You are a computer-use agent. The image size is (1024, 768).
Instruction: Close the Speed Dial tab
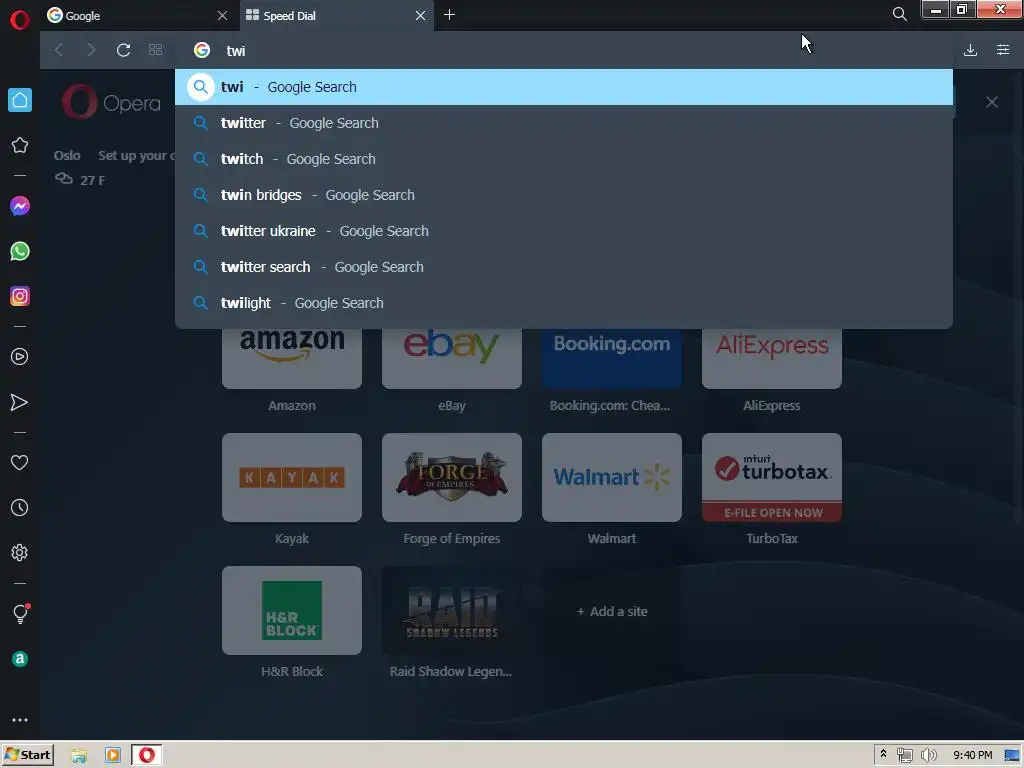click(421, 16)
